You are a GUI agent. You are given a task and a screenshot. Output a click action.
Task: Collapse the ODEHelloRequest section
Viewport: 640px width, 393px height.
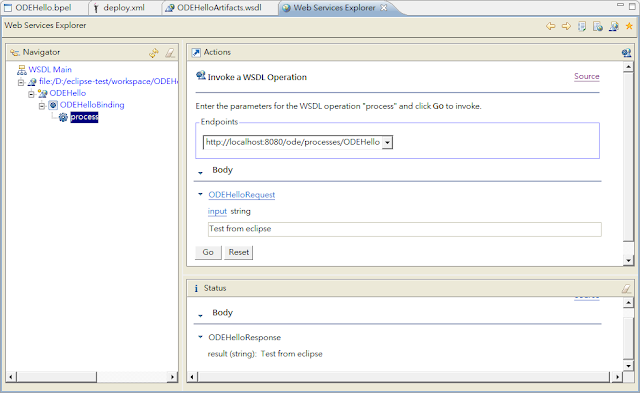(x=200, y=194)
